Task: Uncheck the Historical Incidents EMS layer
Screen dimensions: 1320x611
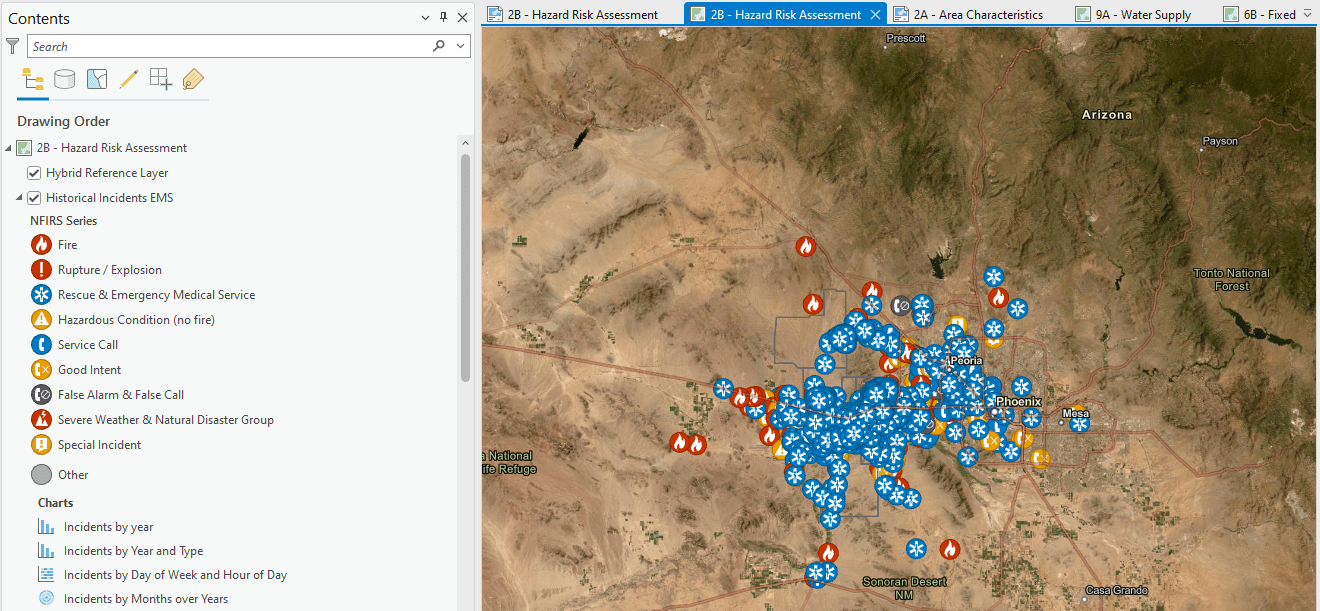Action: click(33, 197)
